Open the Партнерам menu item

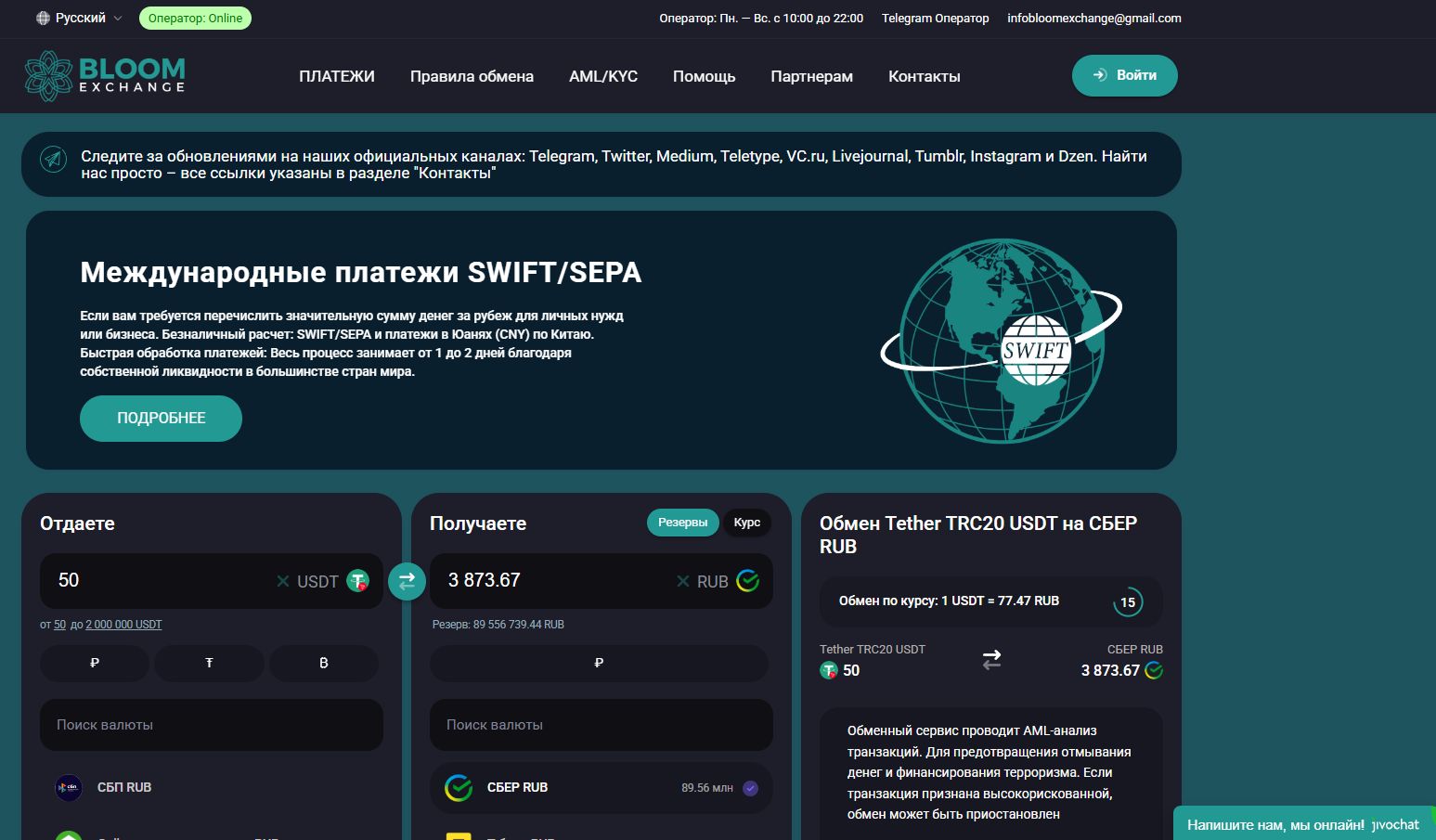click(x=811, y=76)
